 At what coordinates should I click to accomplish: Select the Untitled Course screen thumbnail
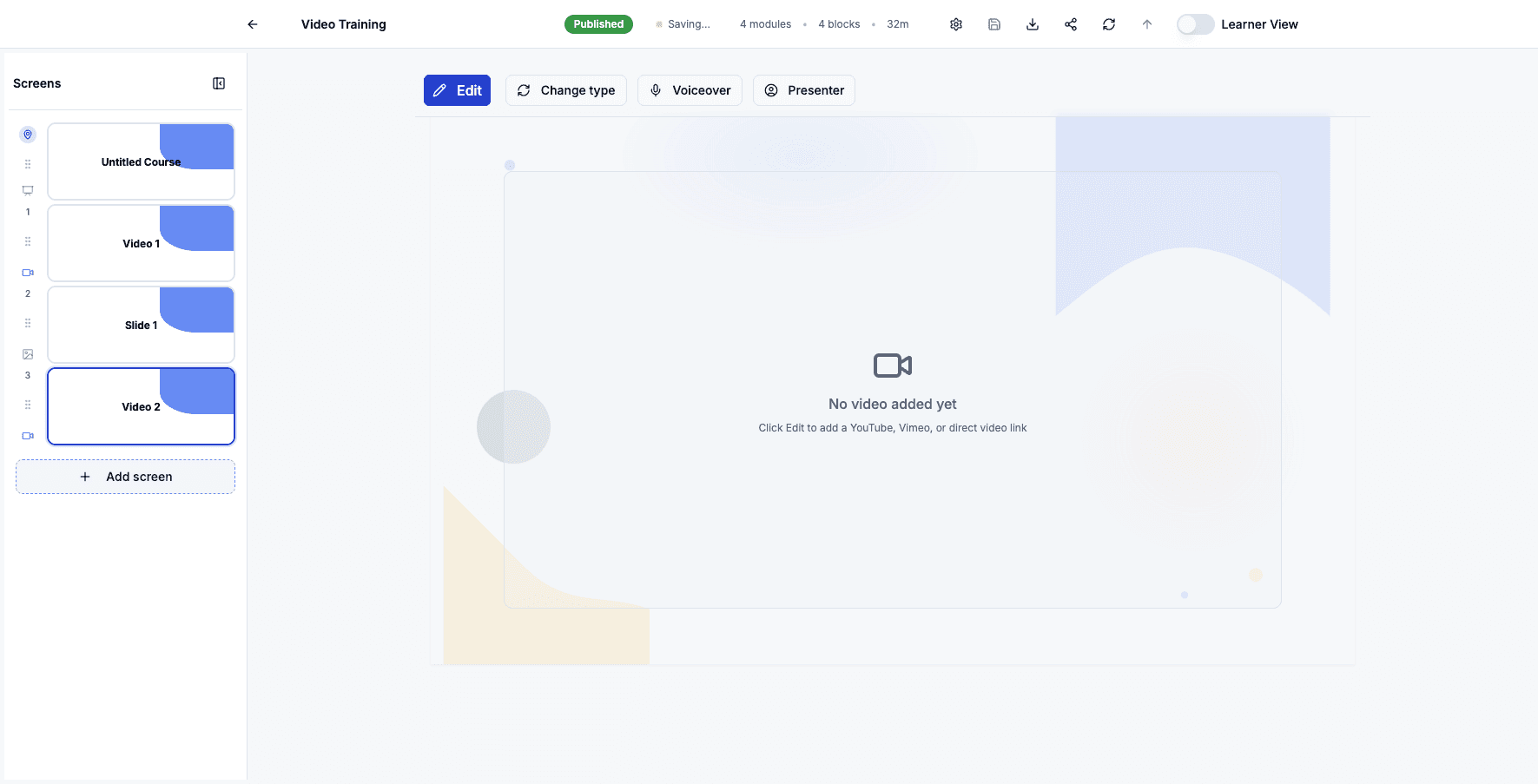click(141, 161)
